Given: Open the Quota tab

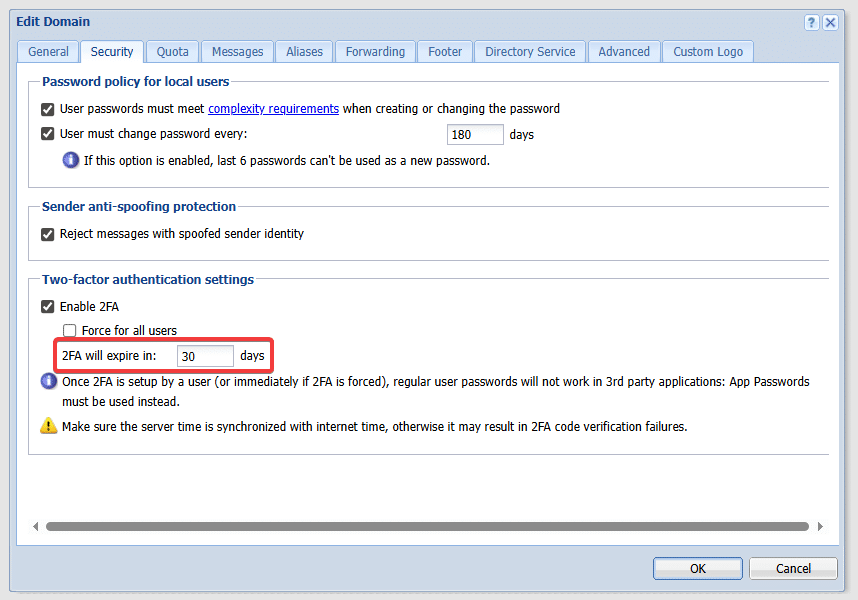Looking at the screenshot, I should [x=172, y=52].
